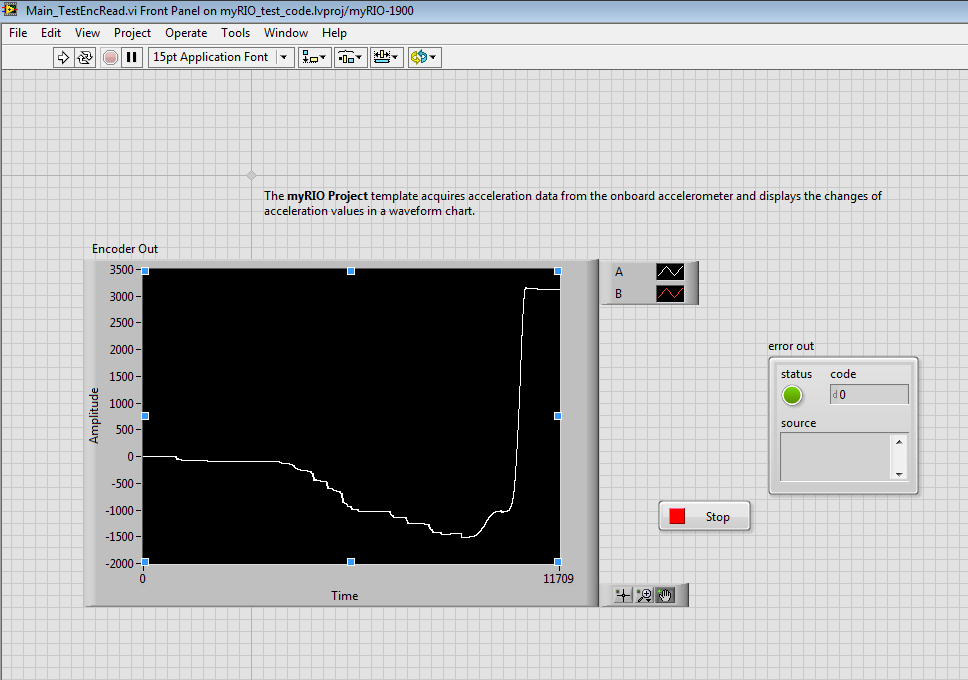Viewport: 968px width, 680px height.
Task: Select the graph zoom tool
Action: (x=644, y=595)
